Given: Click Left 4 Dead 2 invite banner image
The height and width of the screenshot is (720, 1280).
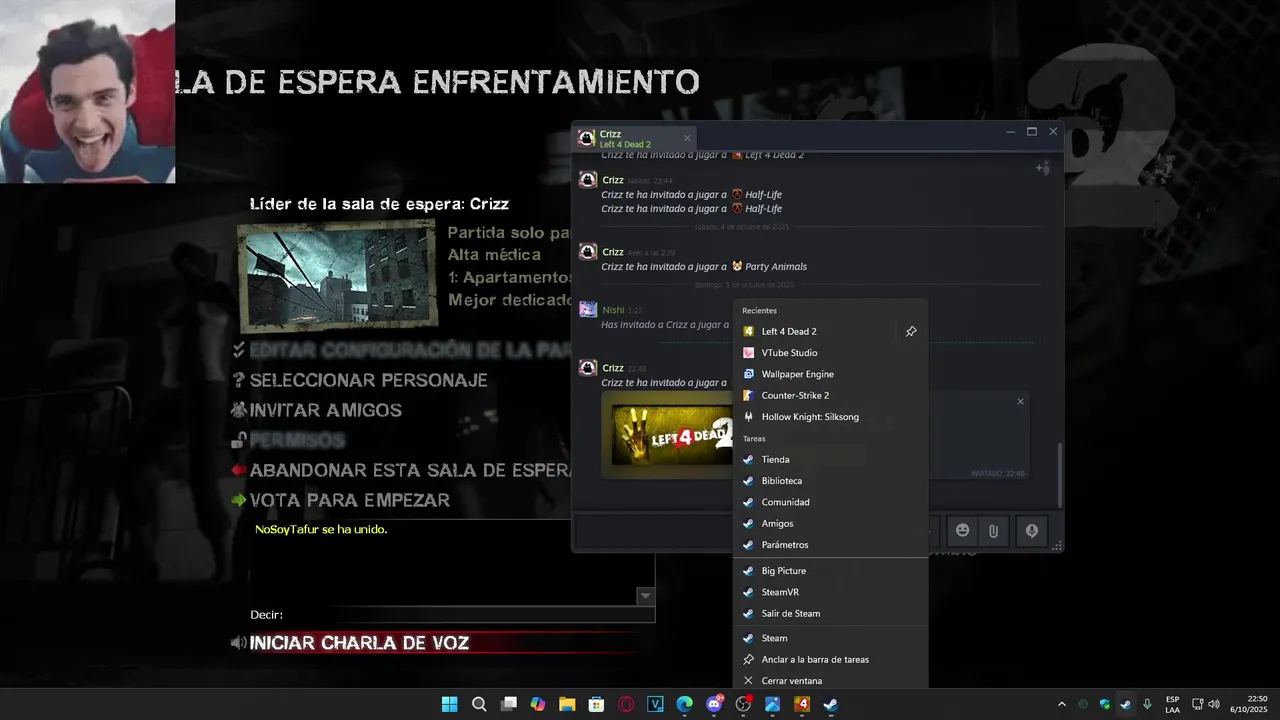Looking at the screenshot, I should pos(672,435).
